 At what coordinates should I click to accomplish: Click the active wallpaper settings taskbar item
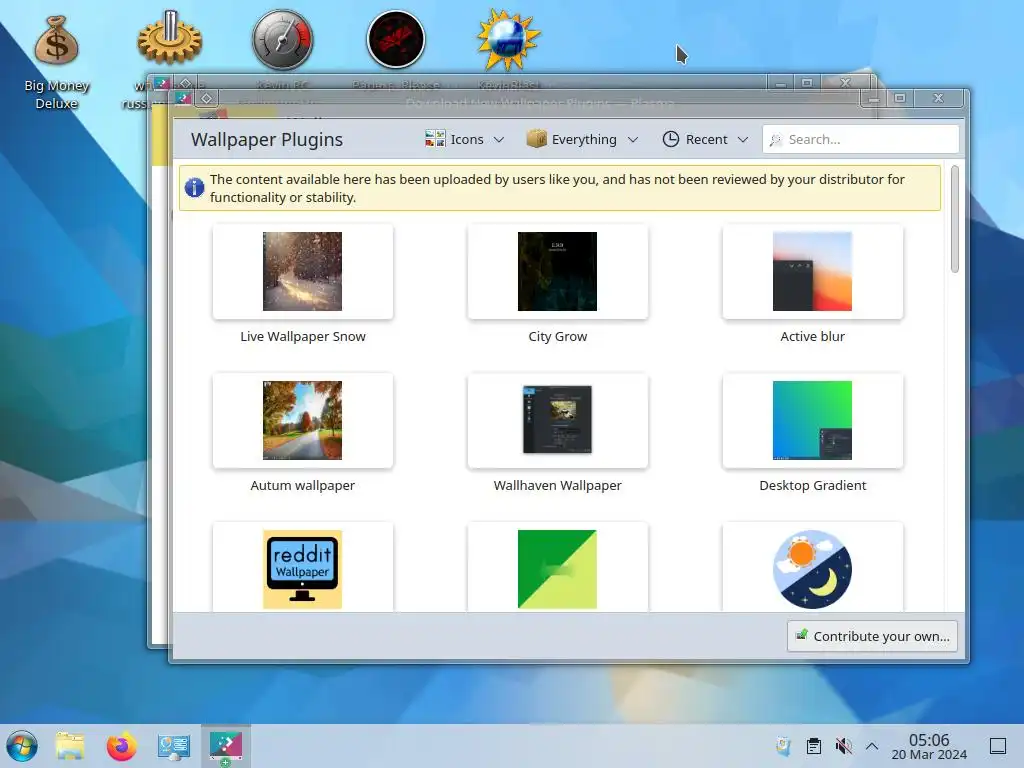225,746
